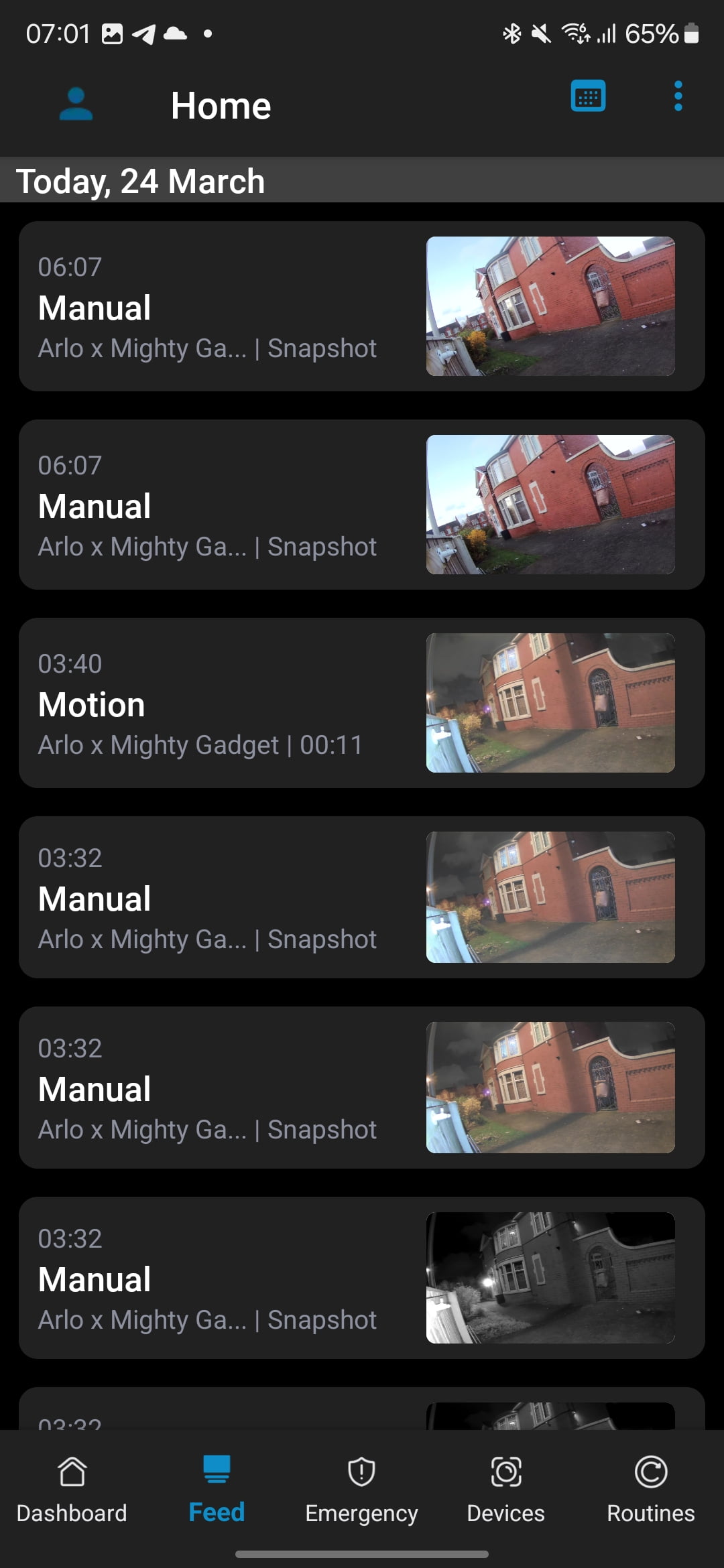This screenshot has width=724, height=1568.
Task: Switch to the Emergency tab label
Action: (x=361, y=1513)
